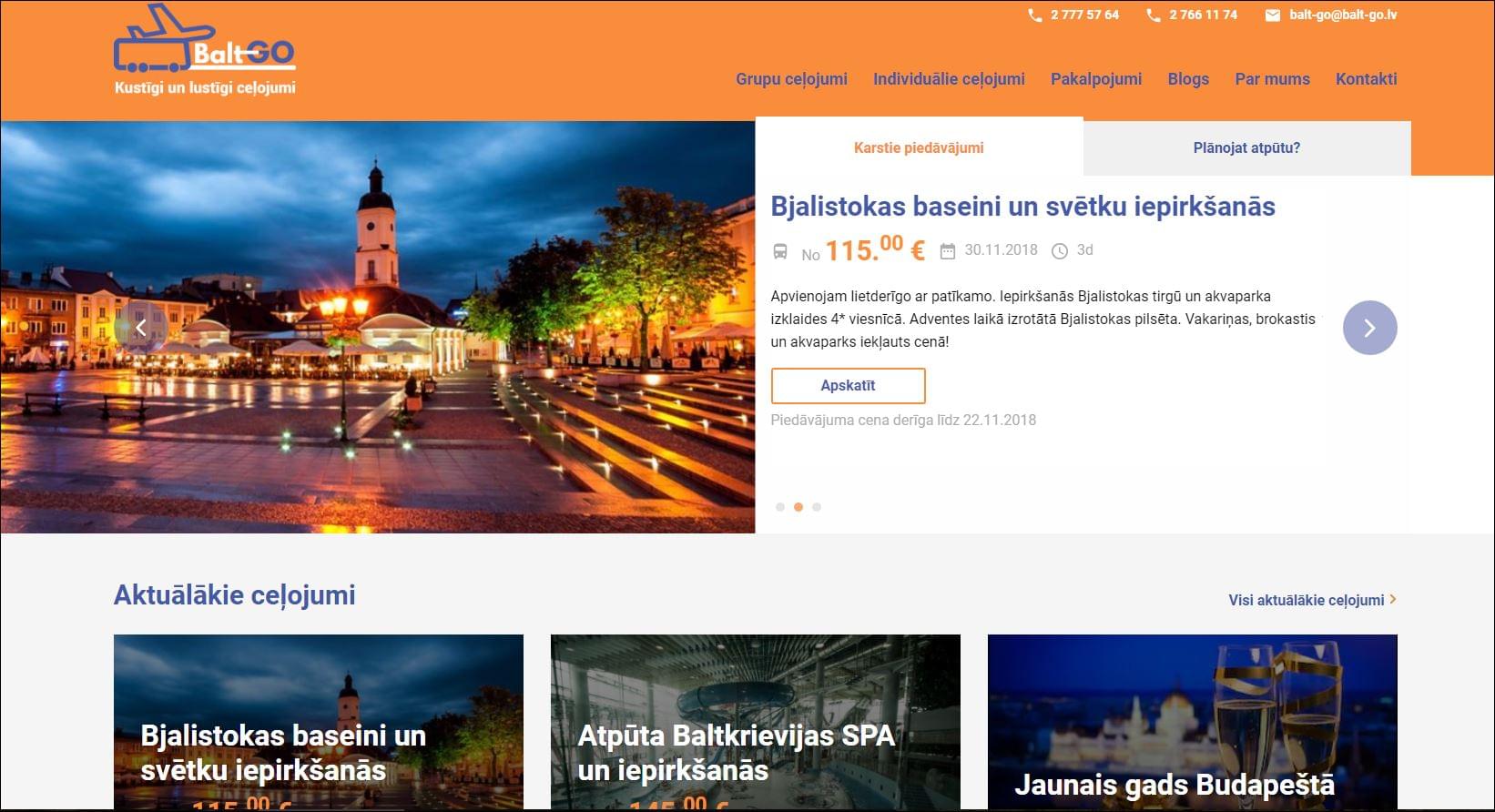Click the first phone icon in header
This screenshot has height=812, width=1495.
point(1034,15)
